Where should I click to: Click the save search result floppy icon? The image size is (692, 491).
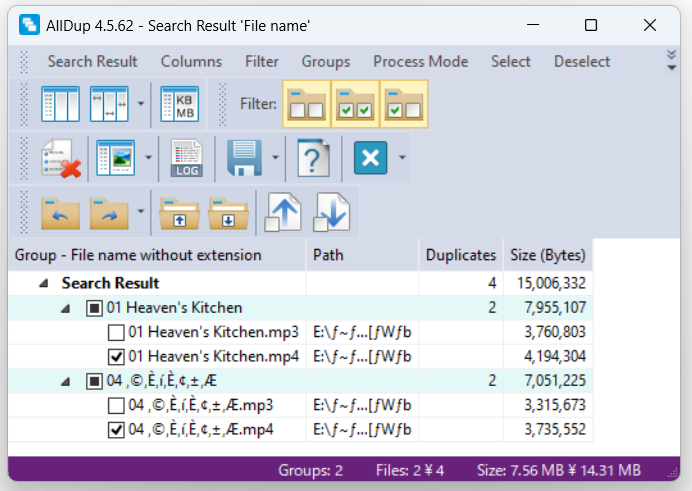point(244,158)
